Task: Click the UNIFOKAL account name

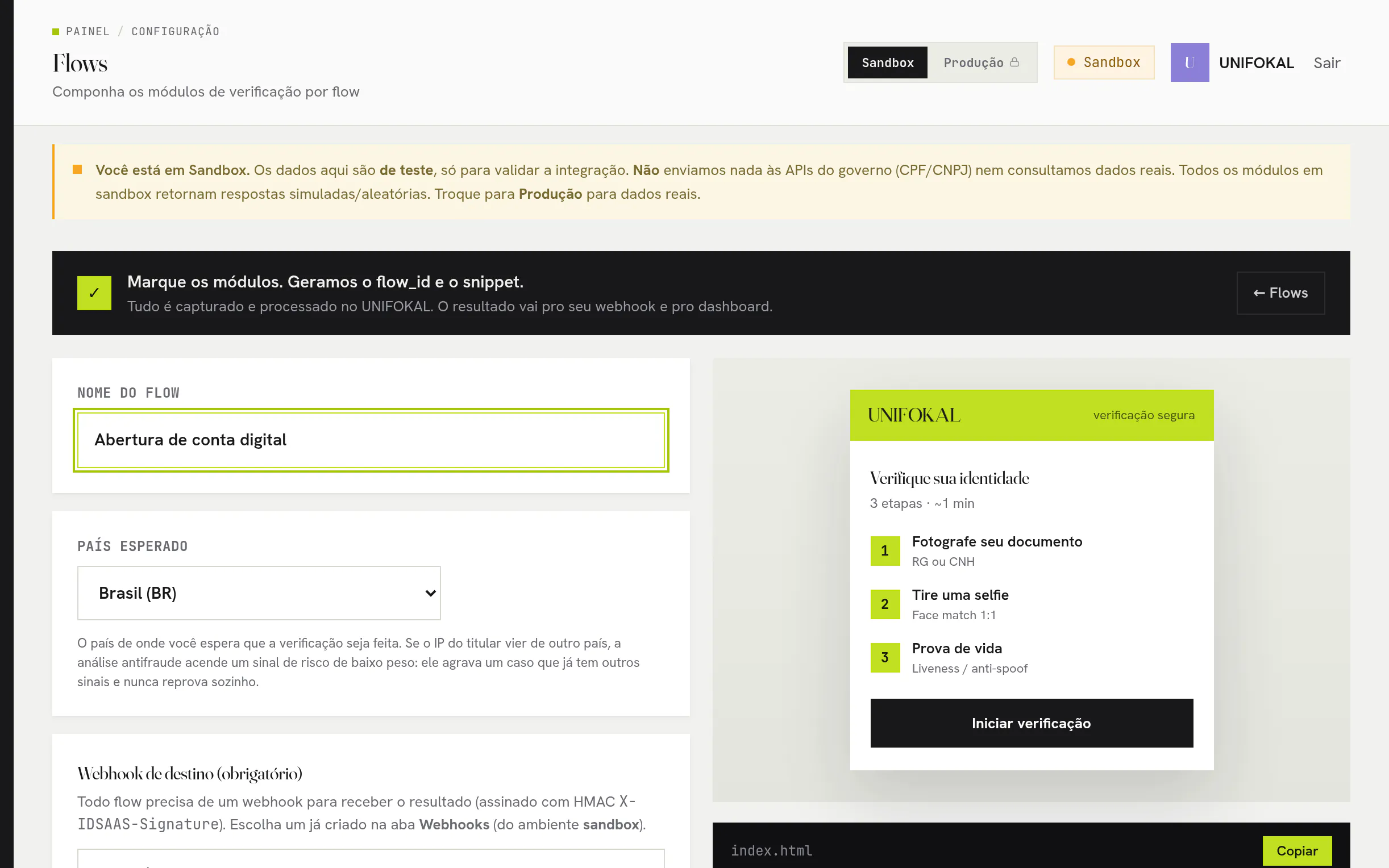Action: (1257, 62)
